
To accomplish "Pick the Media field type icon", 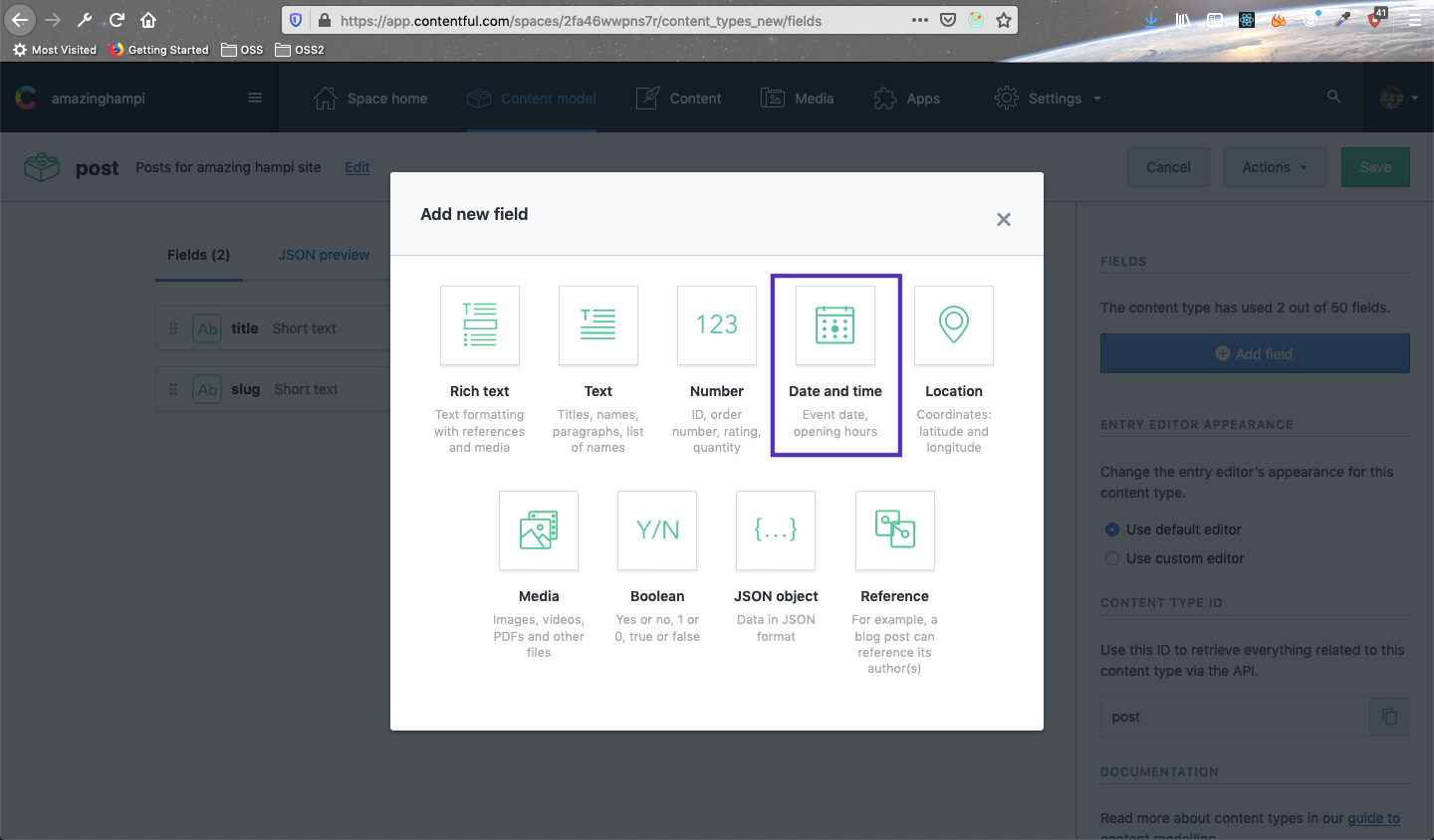I will tap(539, 530).
